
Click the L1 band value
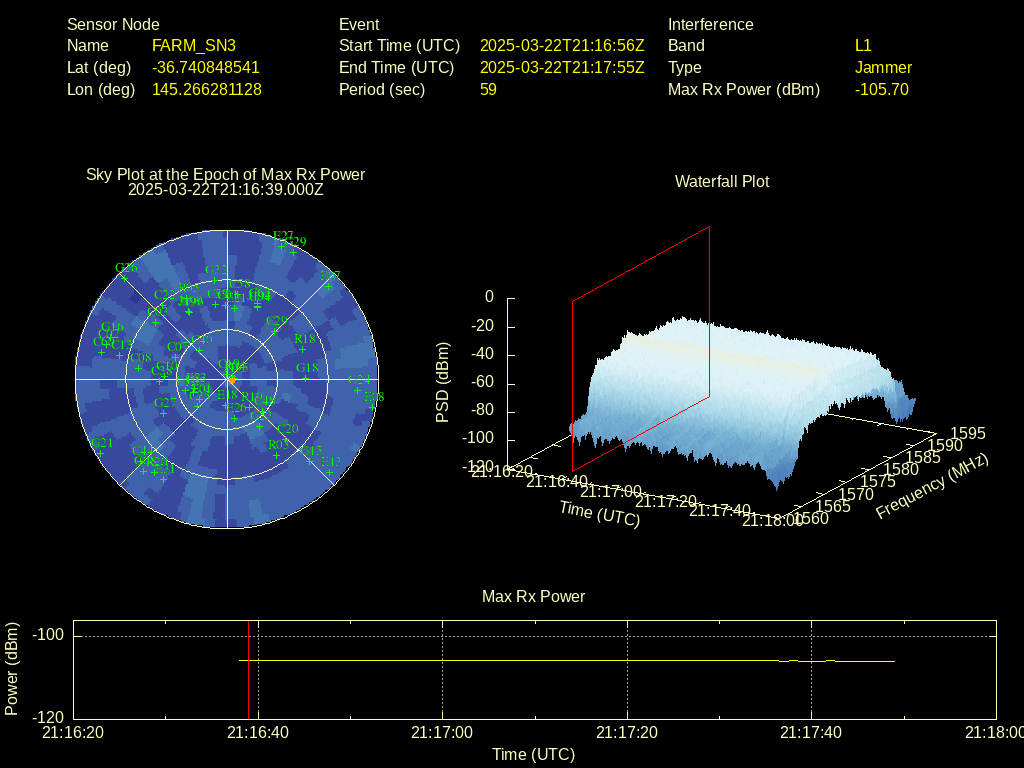point(863,45)
